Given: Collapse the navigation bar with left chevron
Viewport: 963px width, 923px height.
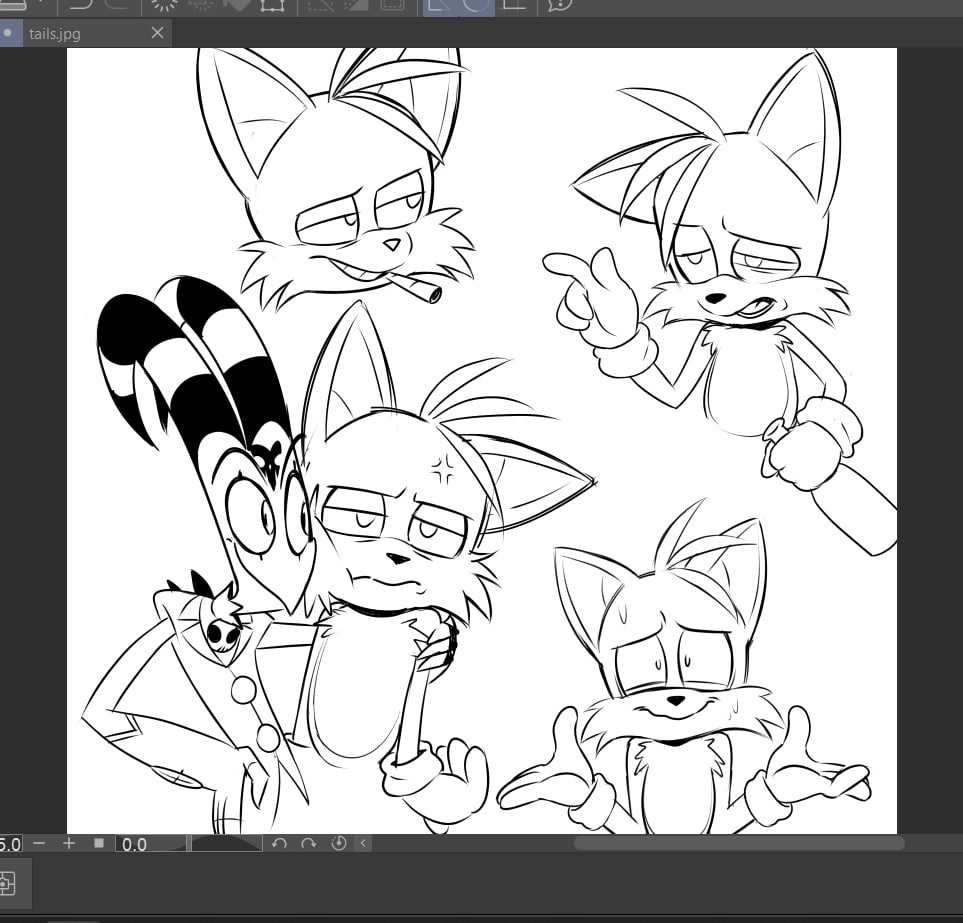Looking at the screenshot, I should pyautogui.click(x=363, y=843).
